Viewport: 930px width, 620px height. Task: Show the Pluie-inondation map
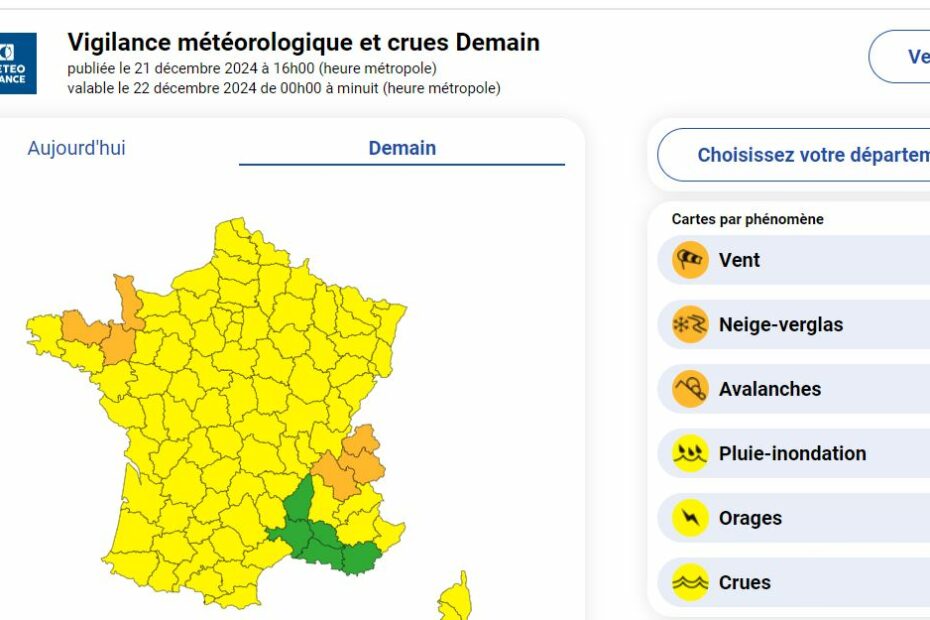794,453
